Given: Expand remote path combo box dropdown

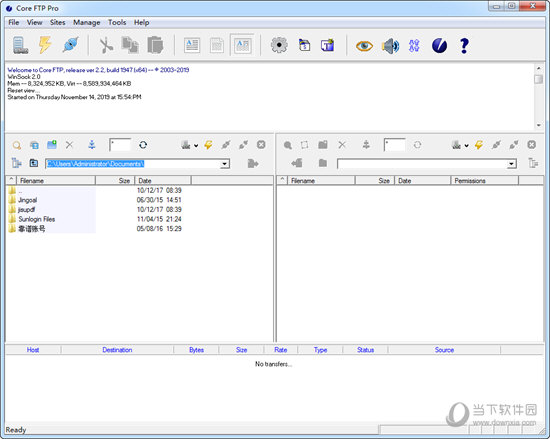Looking at the screenshot, I should (x=512, y=164).
